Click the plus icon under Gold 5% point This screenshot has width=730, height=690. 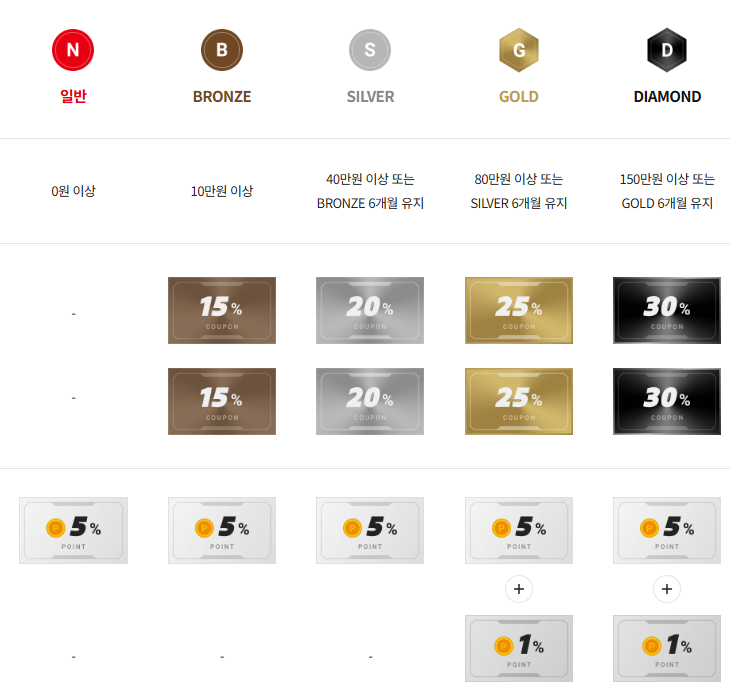(519, 589)
